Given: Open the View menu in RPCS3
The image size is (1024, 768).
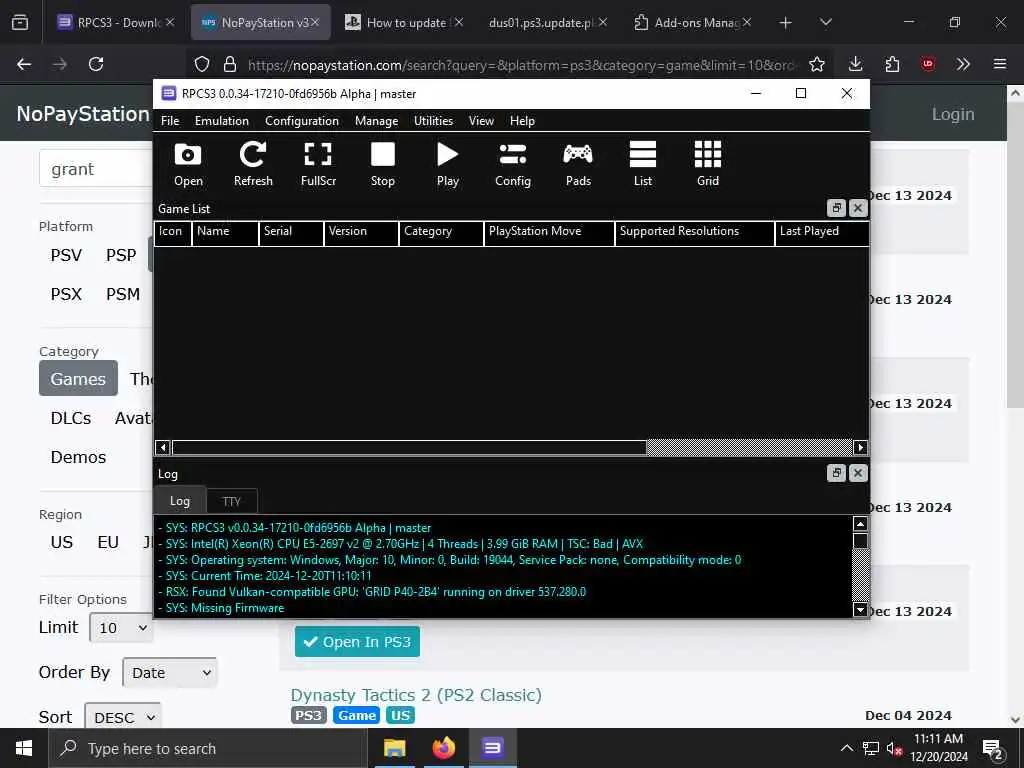Looking at the screenshot, I should [481, 121].
